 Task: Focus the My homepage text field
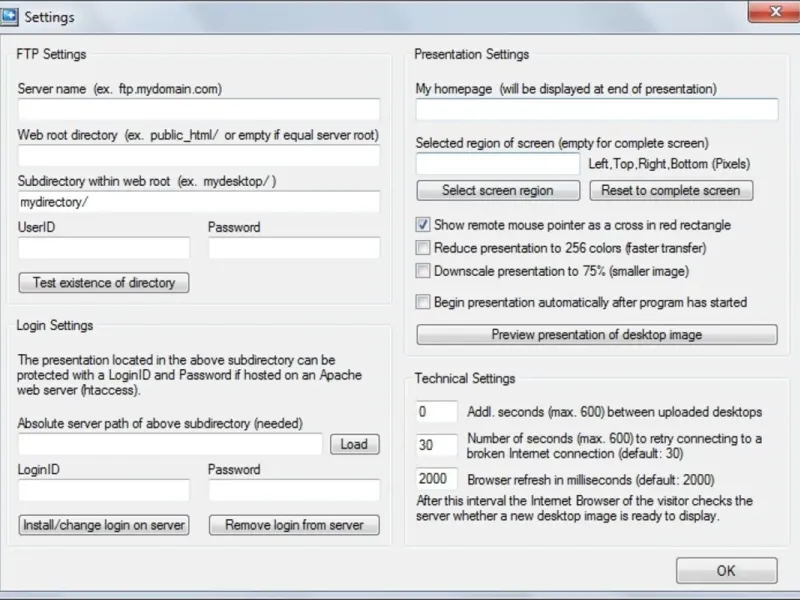596,110
